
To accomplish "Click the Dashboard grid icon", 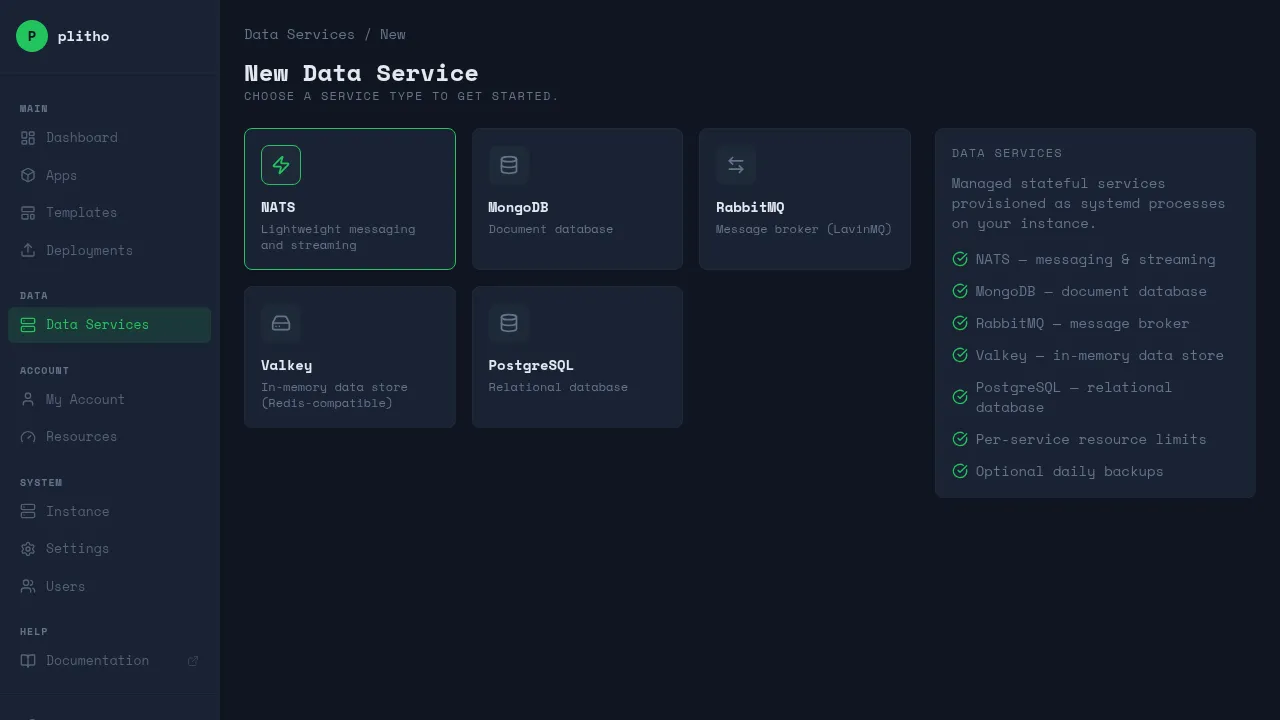I will pyautogui.click(x=28, y=138).
